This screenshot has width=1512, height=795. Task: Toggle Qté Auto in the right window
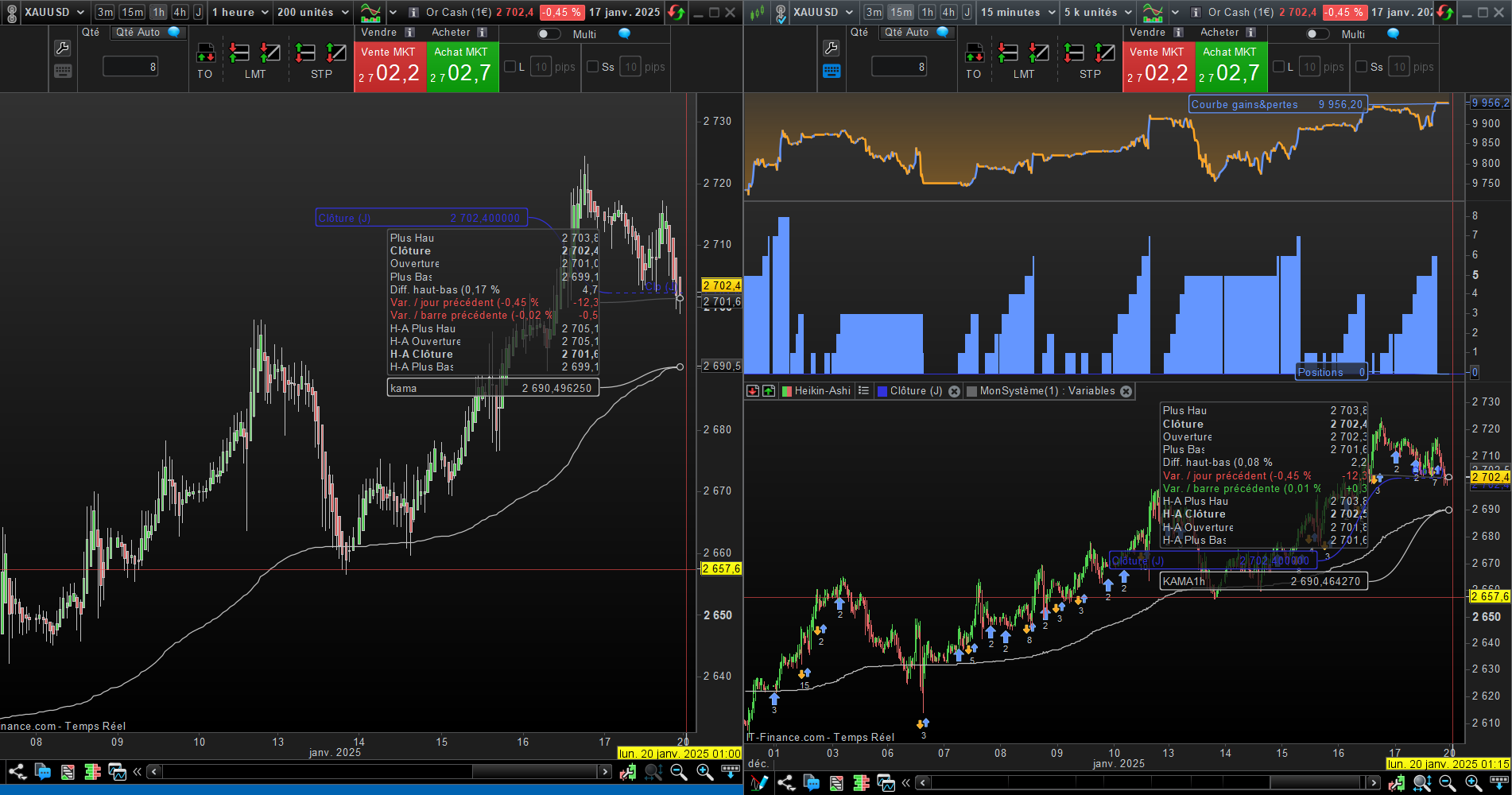click(917, 33)
